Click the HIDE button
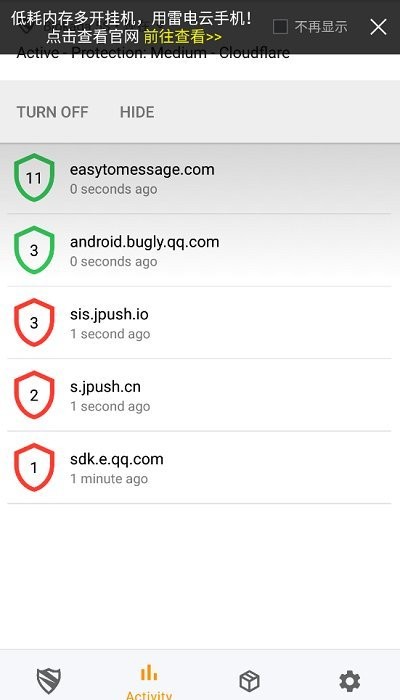This screenshot has width=400, height=700. pyautogui.click(x=137, y=112)
